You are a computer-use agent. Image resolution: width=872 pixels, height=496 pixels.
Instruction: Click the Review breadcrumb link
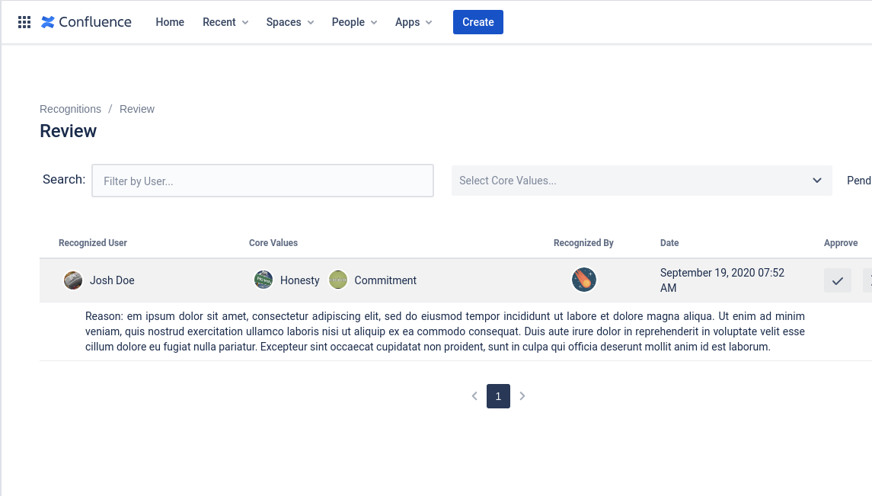coord(137,109)
